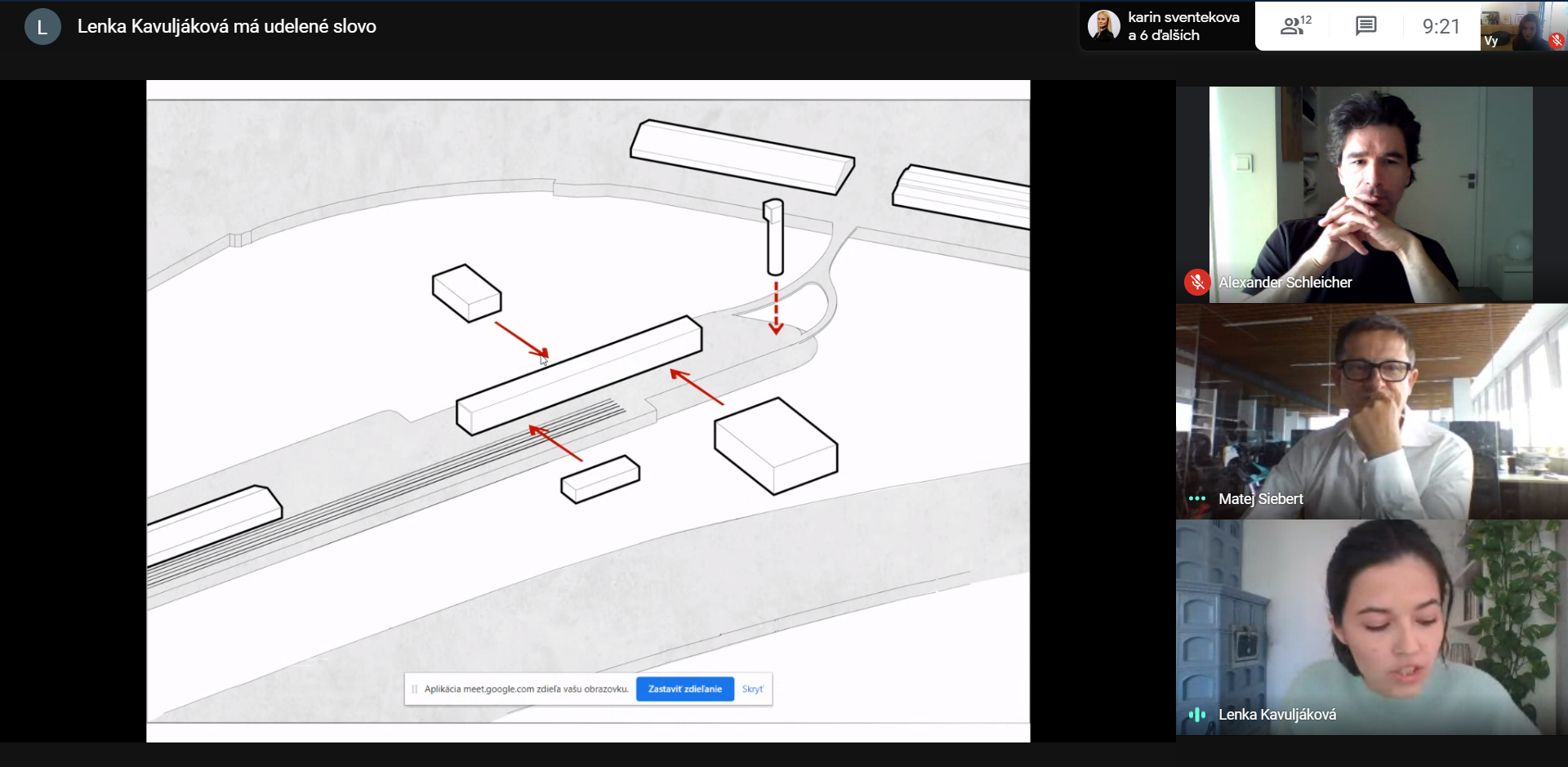Image resolution: width=1568 pixels, height=767 pixels.
Task: Click the audio indicator beside Lenka Kavuljáková
Action: coord(1197,715)
